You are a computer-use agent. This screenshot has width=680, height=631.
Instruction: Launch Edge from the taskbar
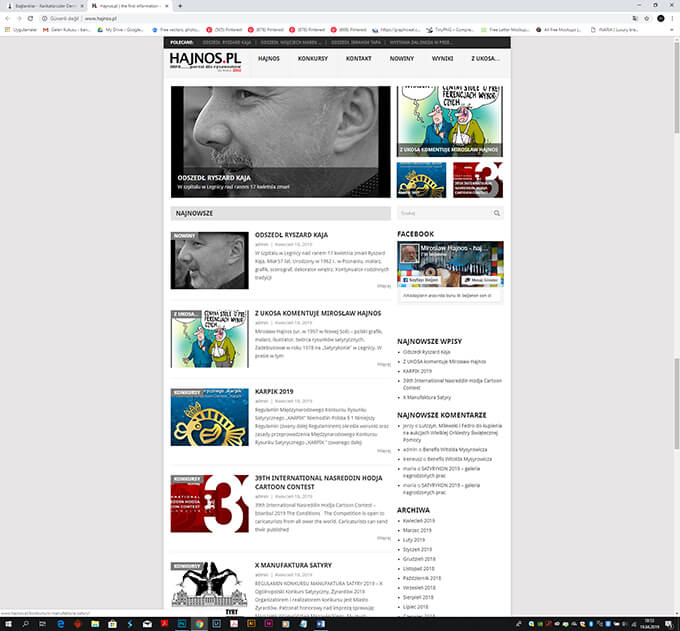[61, 624]
